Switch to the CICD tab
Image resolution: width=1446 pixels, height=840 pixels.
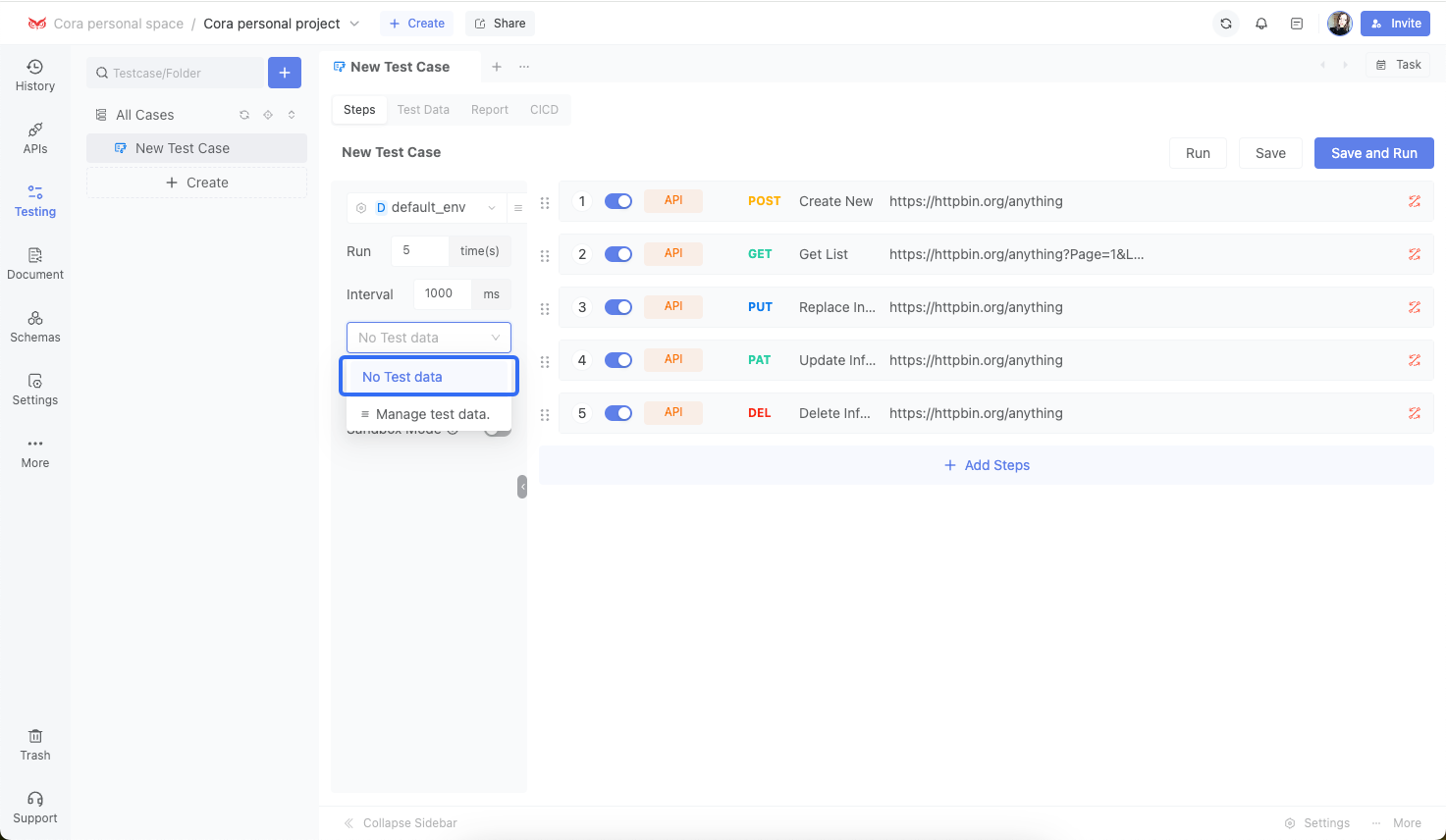click(x=544, y=110)
